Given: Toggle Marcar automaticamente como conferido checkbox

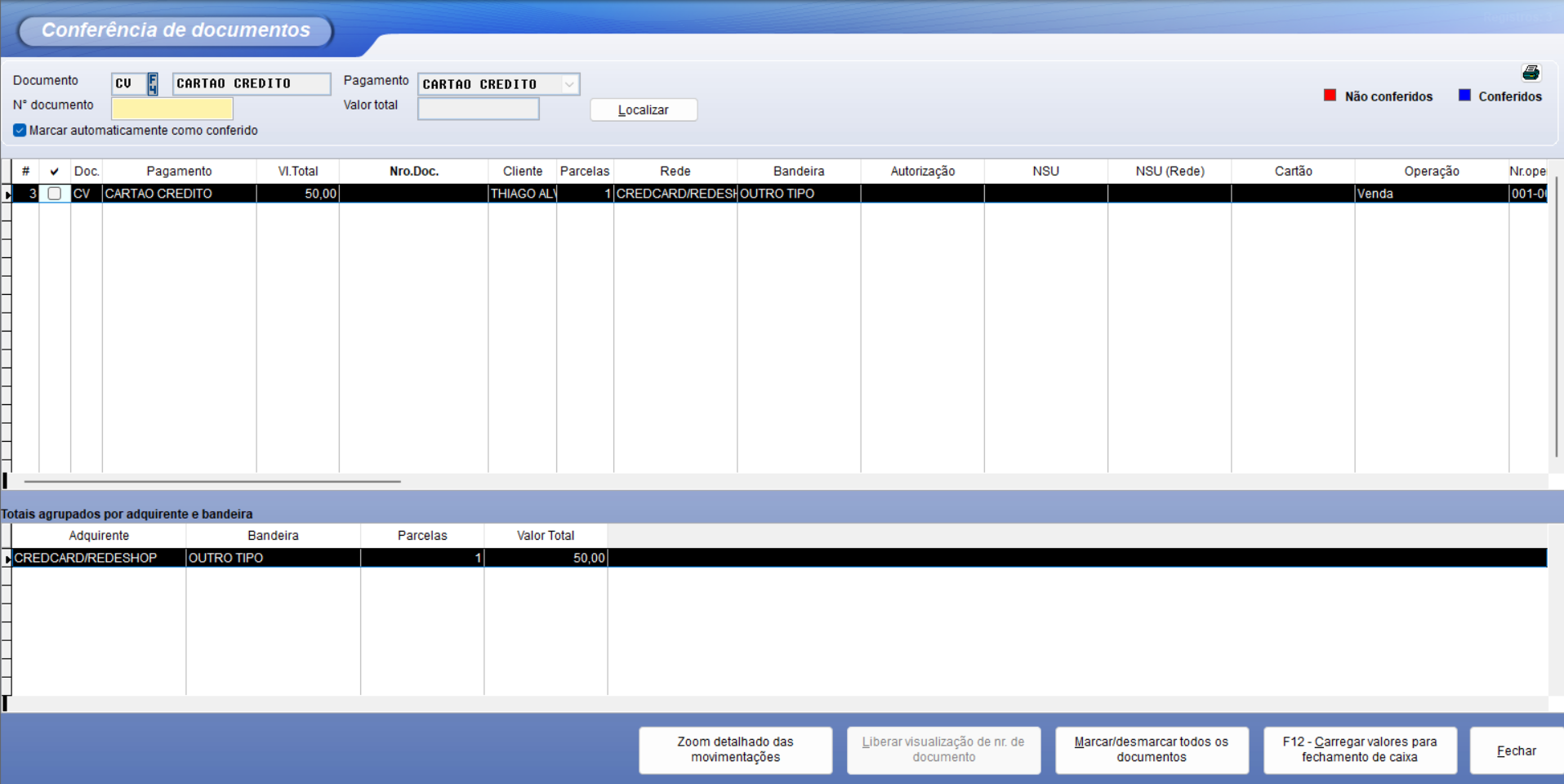Looking at the screenshot, I should click(x=20, y=131).
